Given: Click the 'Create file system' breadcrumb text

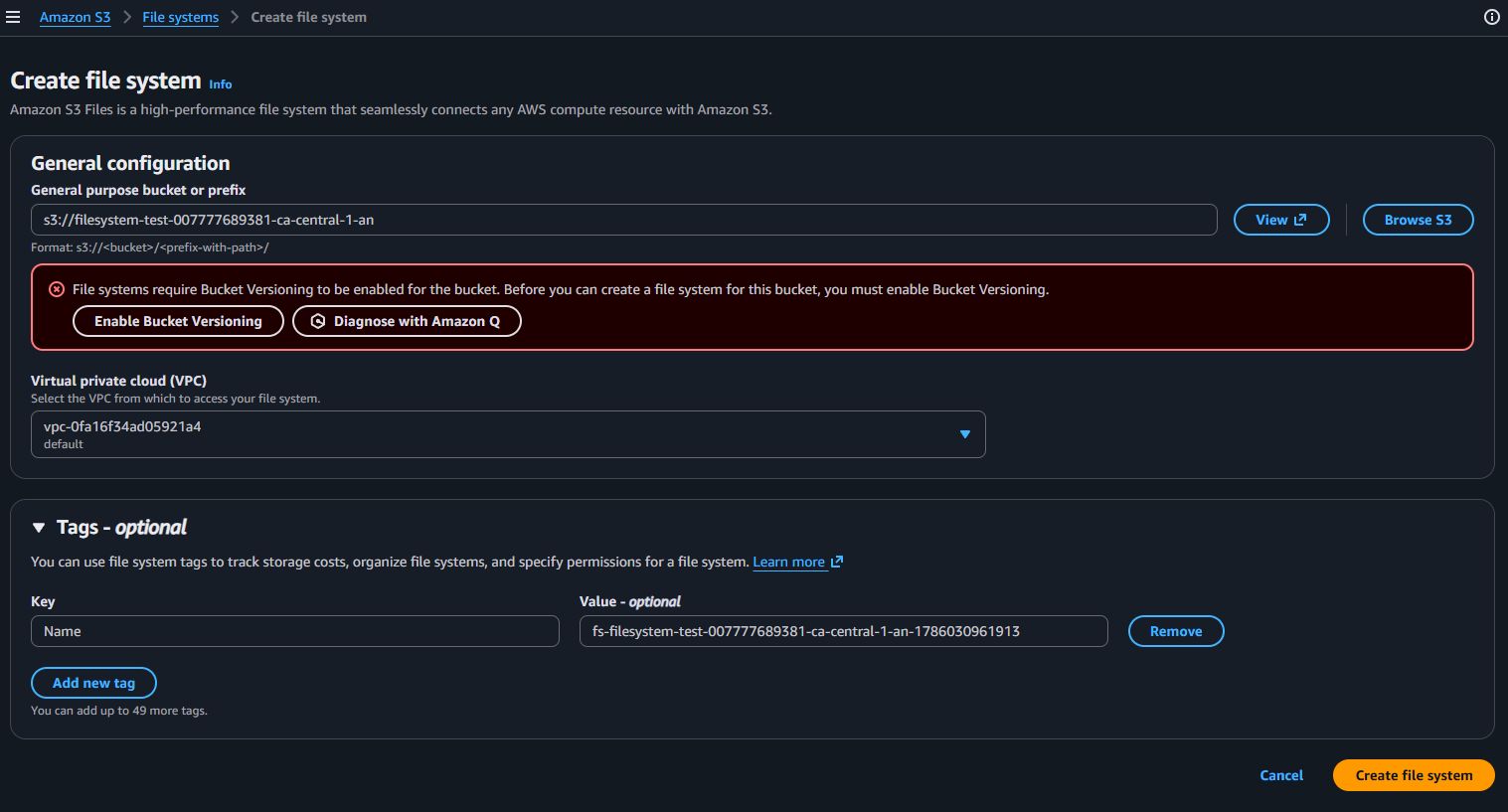Looking at the screenshot, I should pyautogui.click(x=308, y=17).
